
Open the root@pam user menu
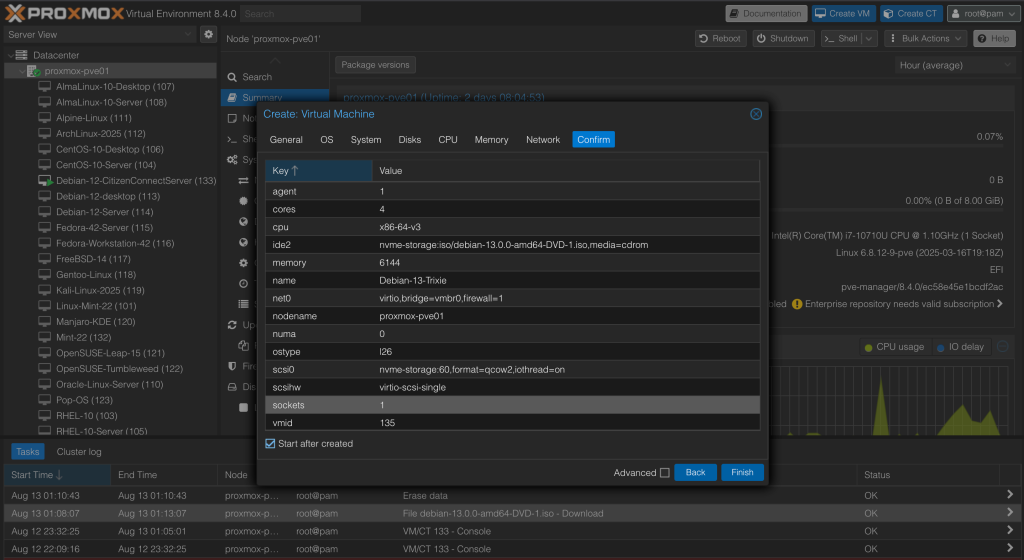coord(982,14)
